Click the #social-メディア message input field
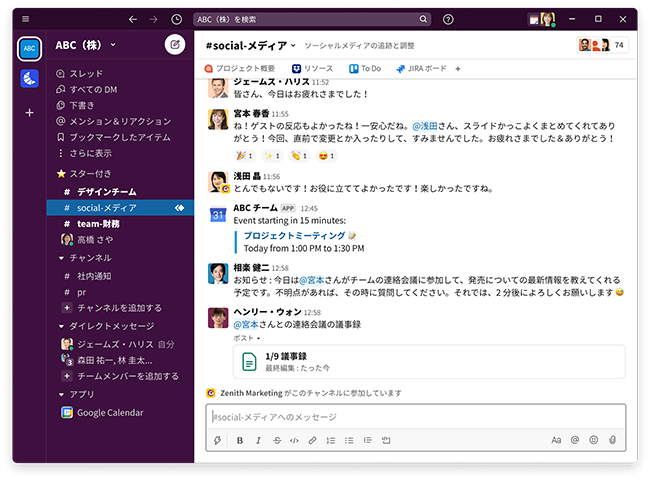This screenshot has width=650, height=480. tap(415, 417)
